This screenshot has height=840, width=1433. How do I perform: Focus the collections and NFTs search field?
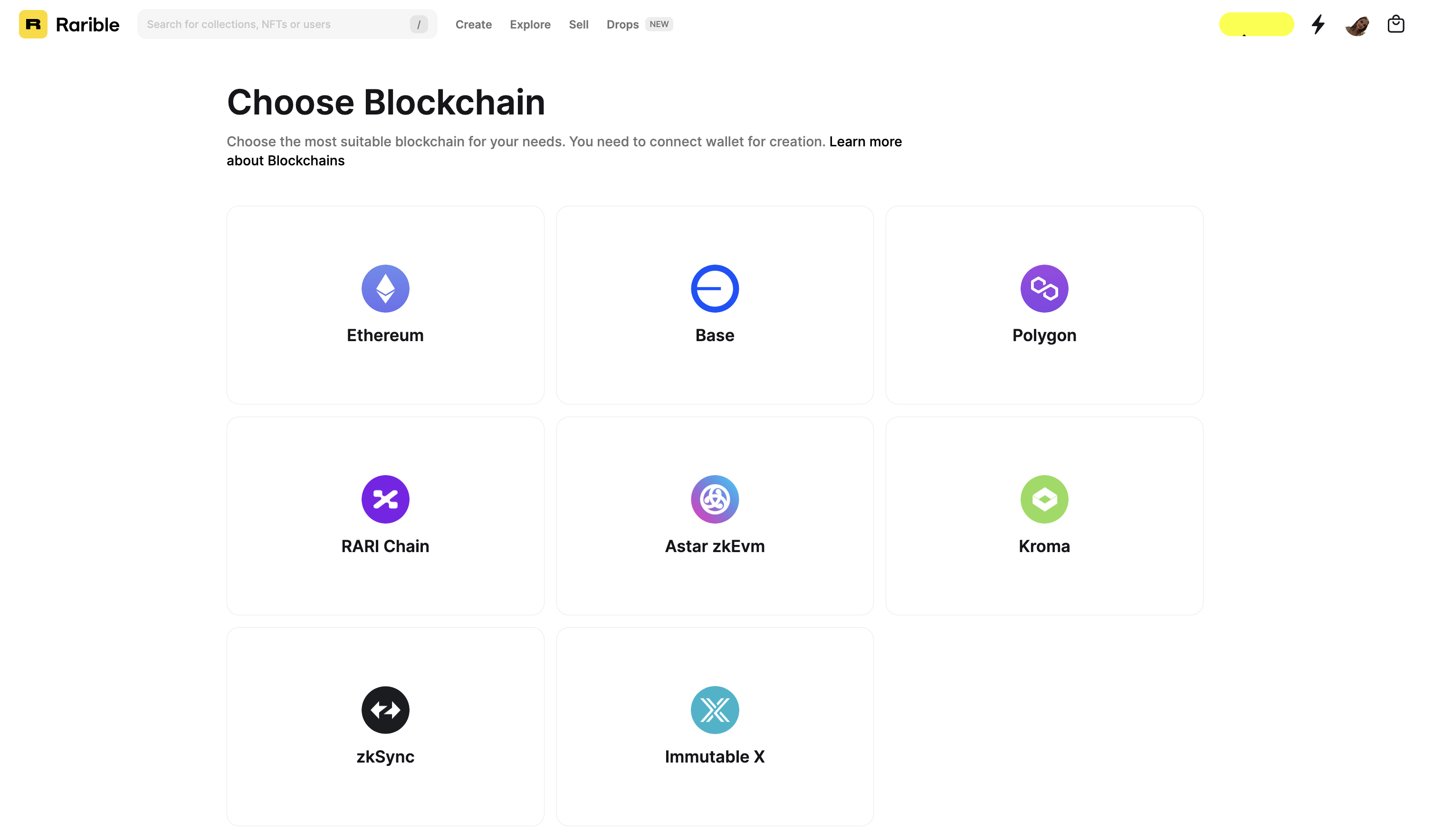[x=287, y=24]
